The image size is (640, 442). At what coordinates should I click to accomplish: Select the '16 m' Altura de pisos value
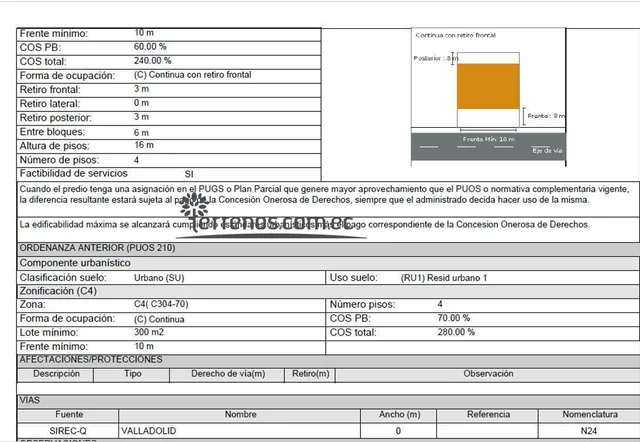(144, 145)
